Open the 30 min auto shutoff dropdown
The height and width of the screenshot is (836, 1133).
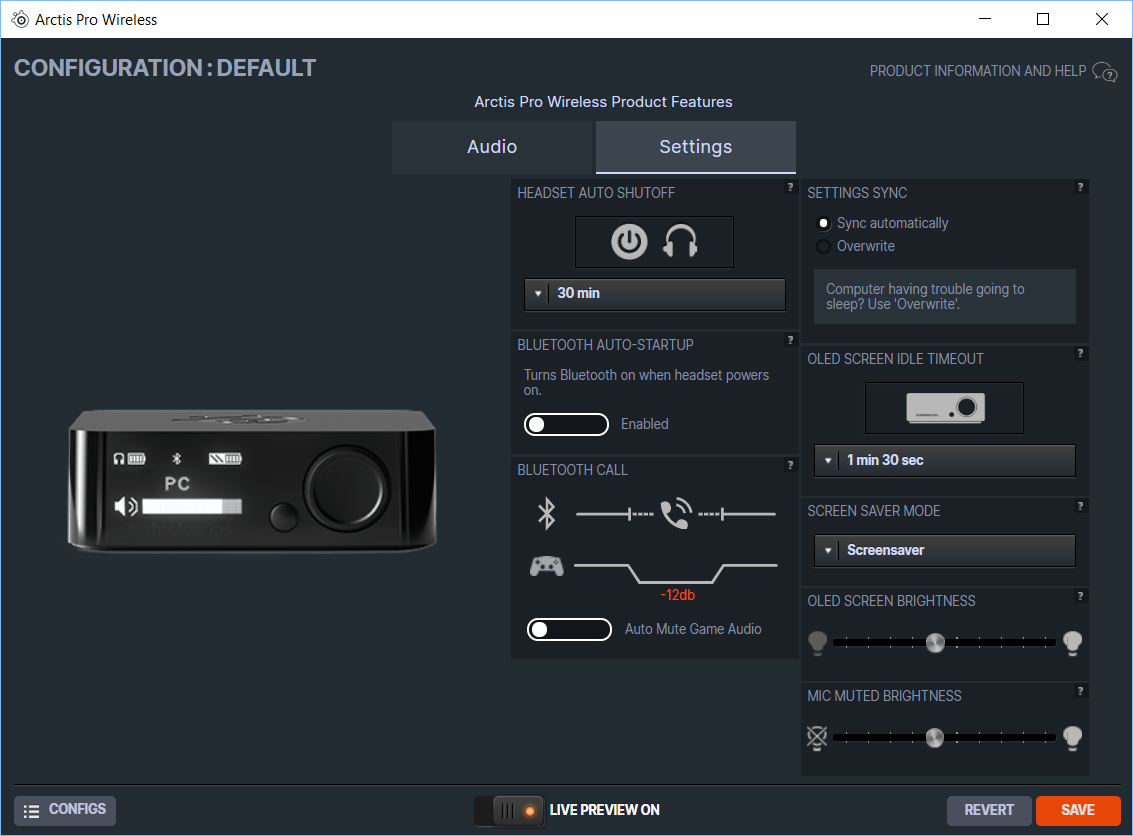pos(655,294)
